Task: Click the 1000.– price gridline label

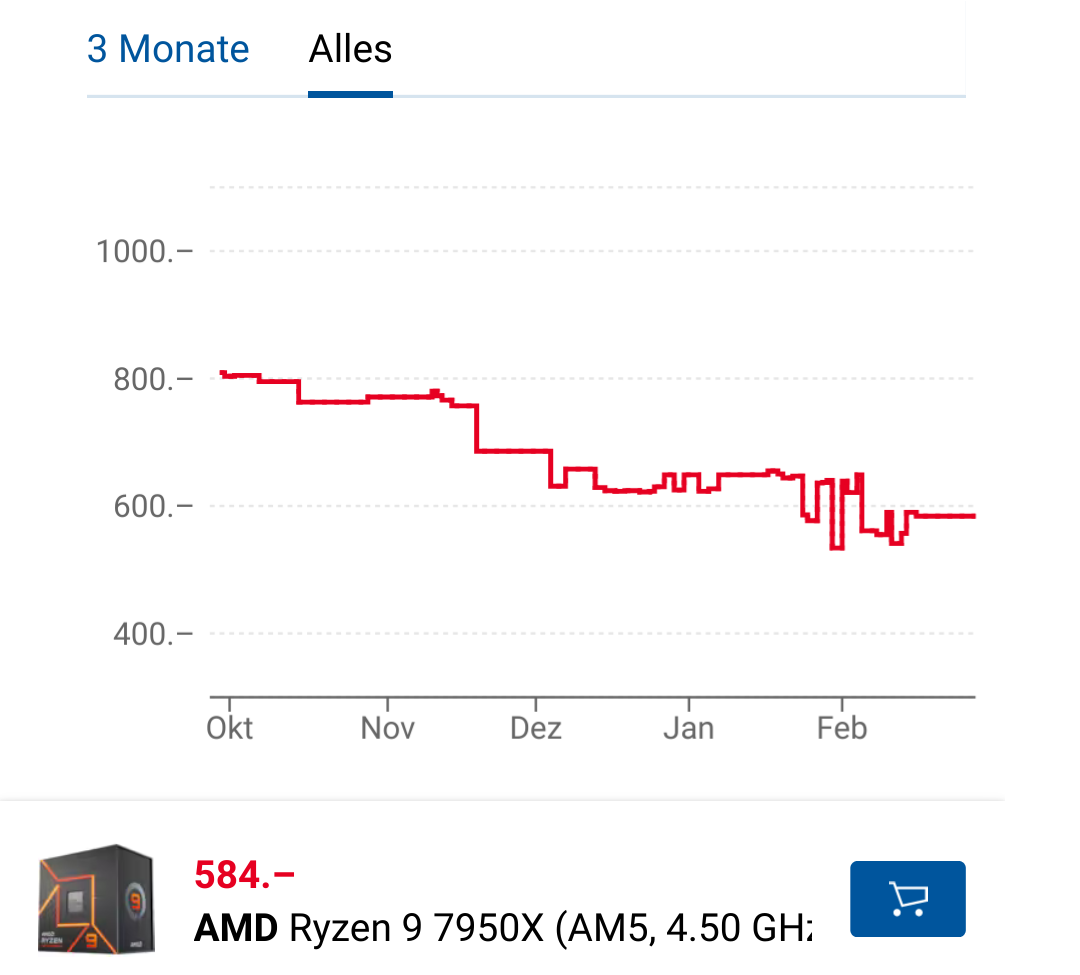Action: tap(141, 251)
